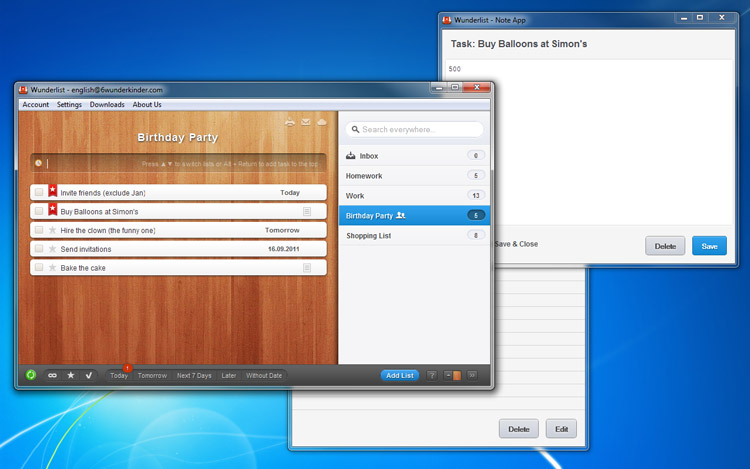Click the Add List button
The image size is (750, 469).
(x=400, y=375)
